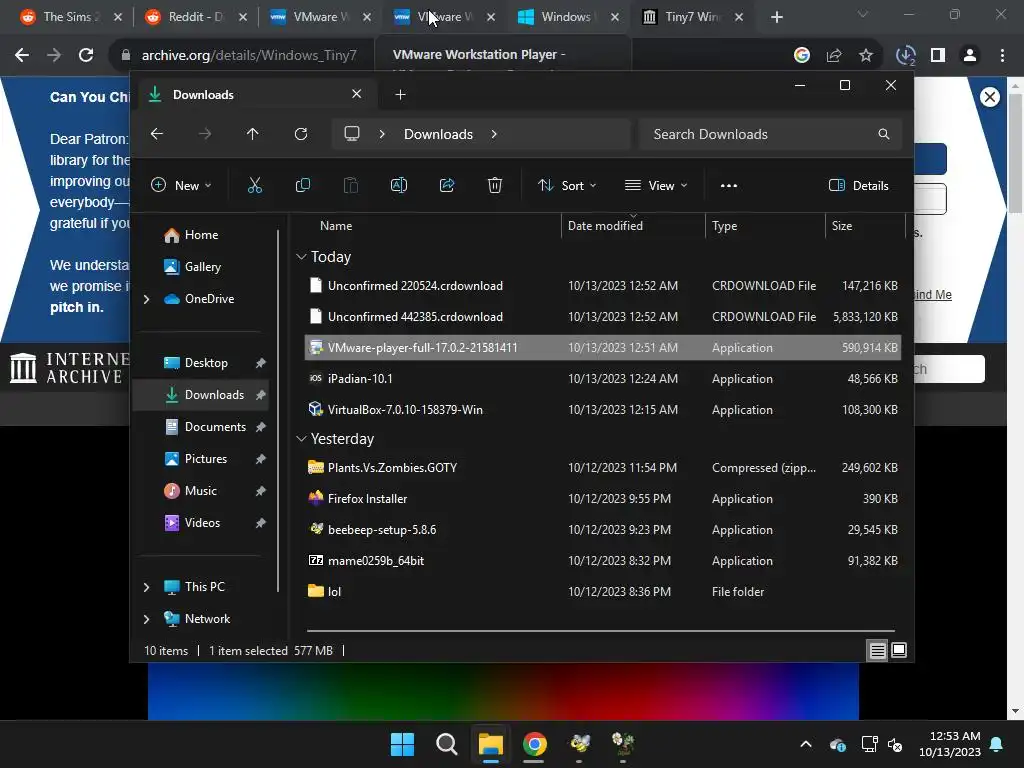
Task: Open Pictures in the navigation pane
Action: pos(205,459)
